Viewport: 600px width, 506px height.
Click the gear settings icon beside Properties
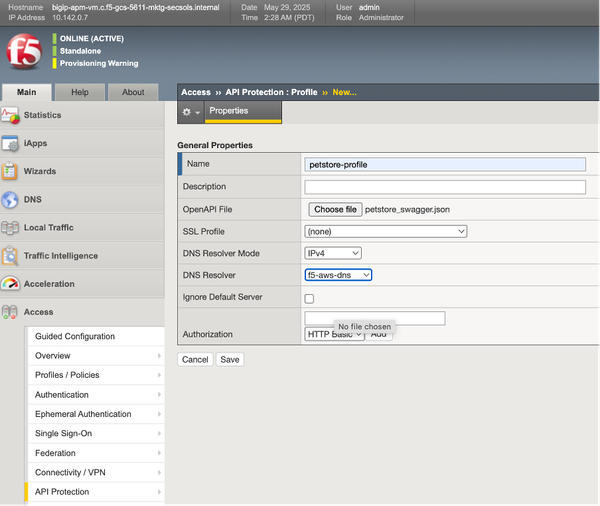click(x=186, y=111)
